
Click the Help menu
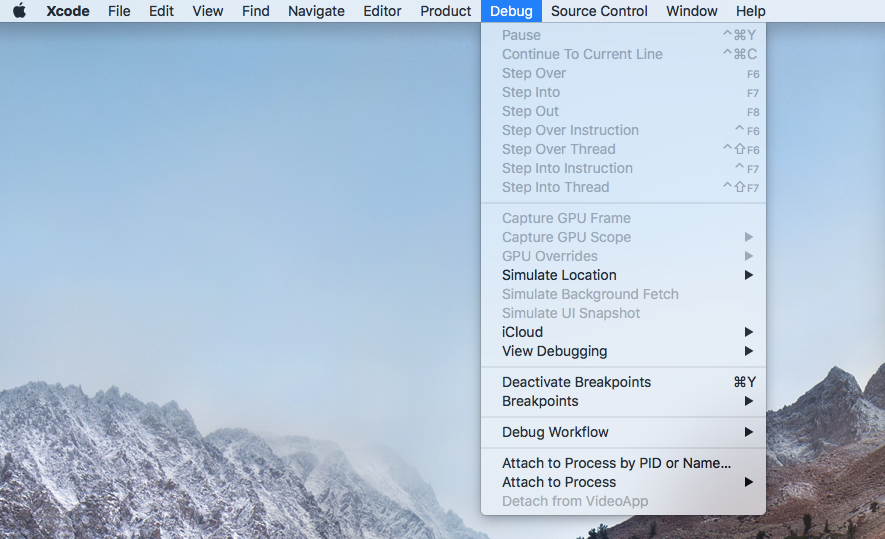tap(750, 11)
